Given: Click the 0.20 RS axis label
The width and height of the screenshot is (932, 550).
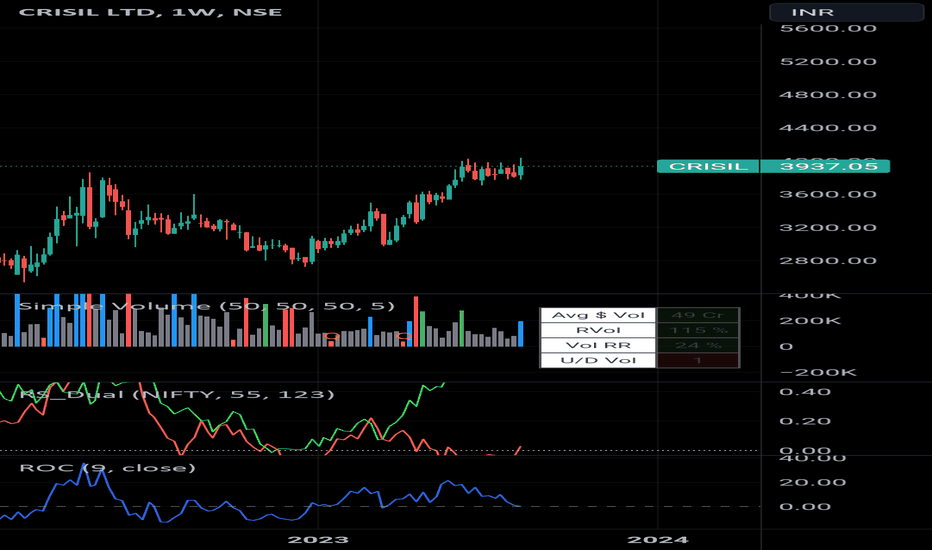Looking at the screenshot, I should coord(805,422).
